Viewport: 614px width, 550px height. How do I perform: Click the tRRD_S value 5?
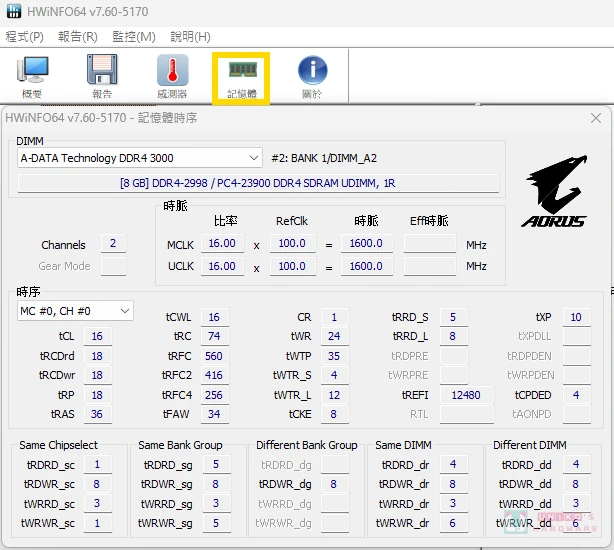(x=453, y=317)
